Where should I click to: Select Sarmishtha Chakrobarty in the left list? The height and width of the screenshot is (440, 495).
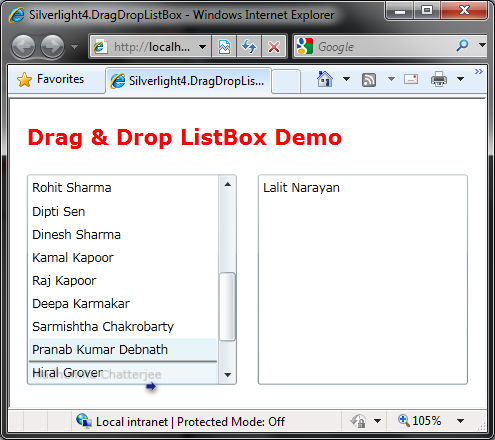point(123,326)
